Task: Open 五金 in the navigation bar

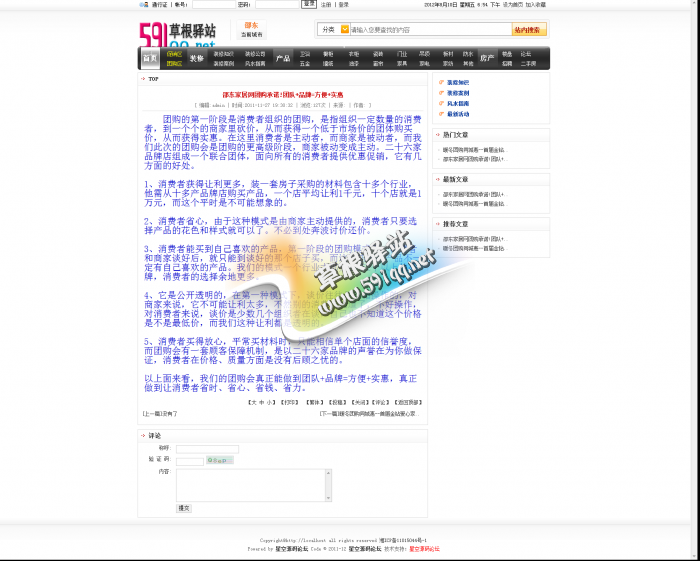Action: click(x=305, y=64)
